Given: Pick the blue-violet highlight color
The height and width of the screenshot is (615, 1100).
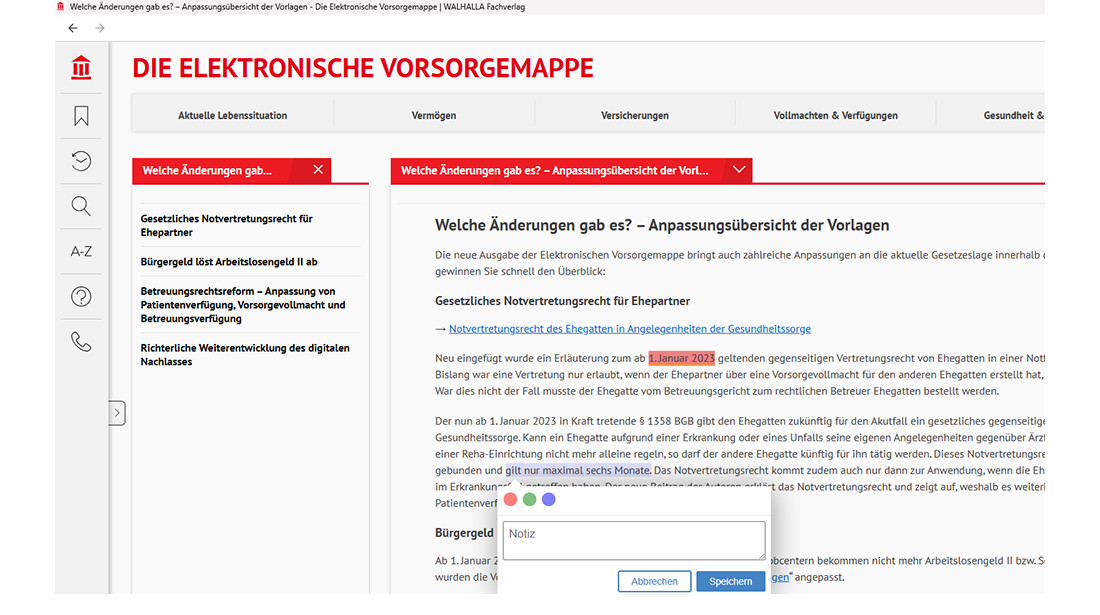Looking at the screenshot, I should click(549, 499).
